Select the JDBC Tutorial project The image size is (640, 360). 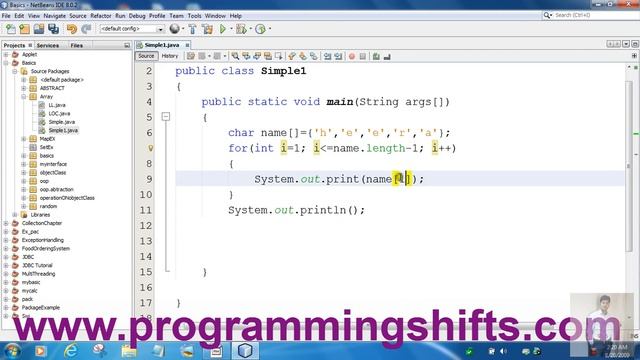[x=37, y=265]
